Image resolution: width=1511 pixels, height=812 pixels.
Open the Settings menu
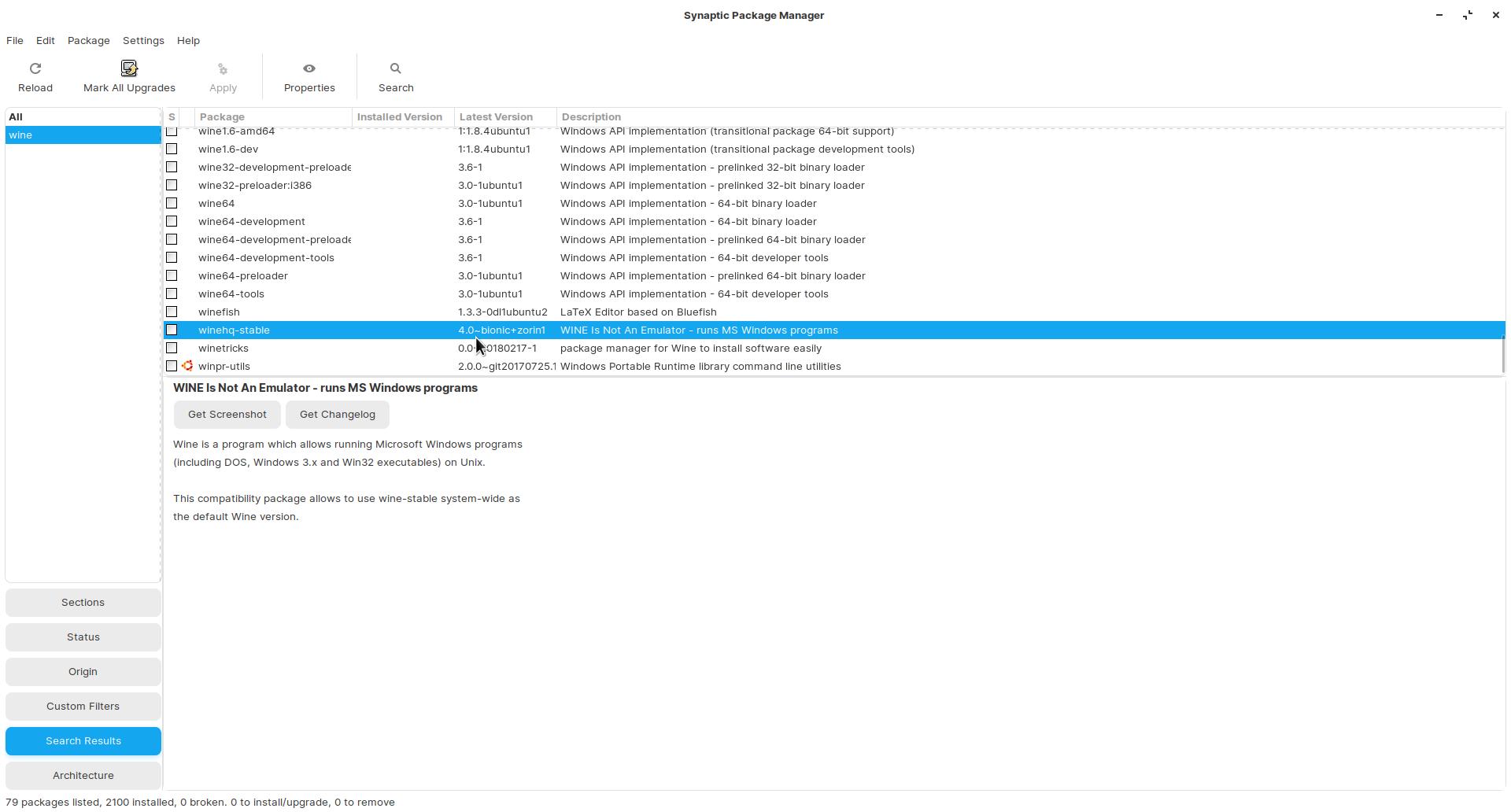coord(143,40)
